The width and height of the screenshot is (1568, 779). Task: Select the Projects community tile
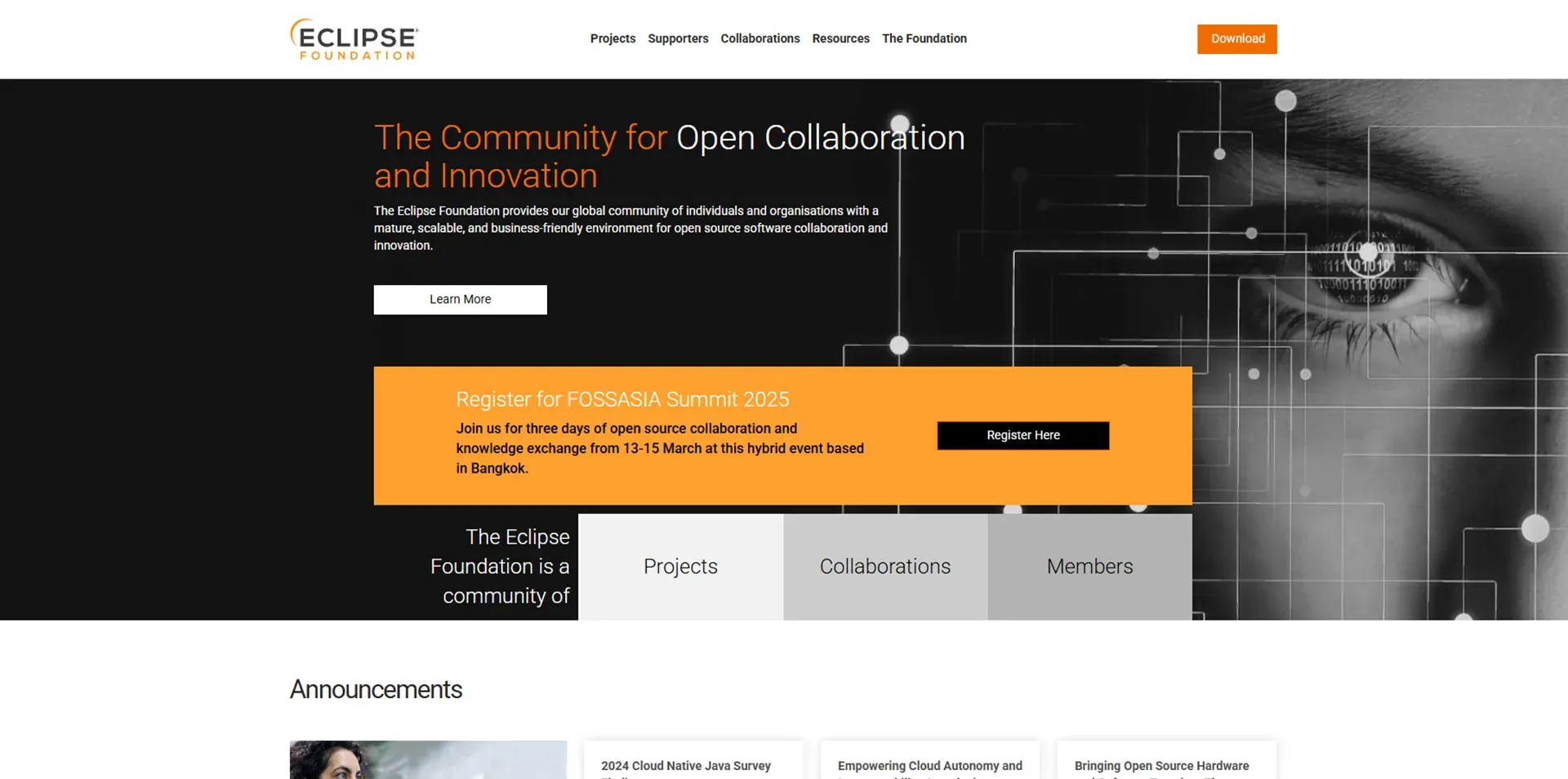680,567
